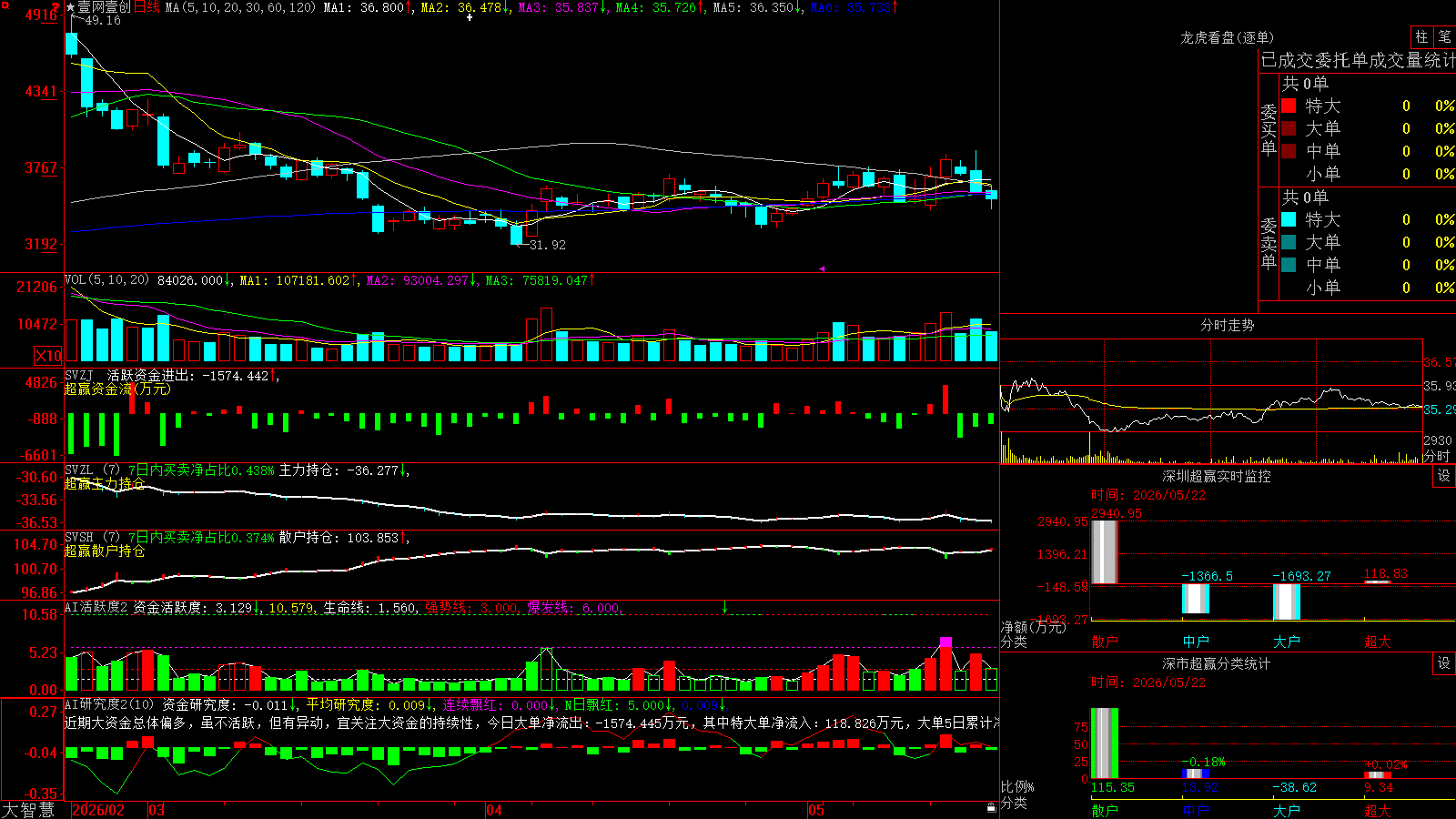Click the 2026/02 date marker on the time axis

click(98, 810)
